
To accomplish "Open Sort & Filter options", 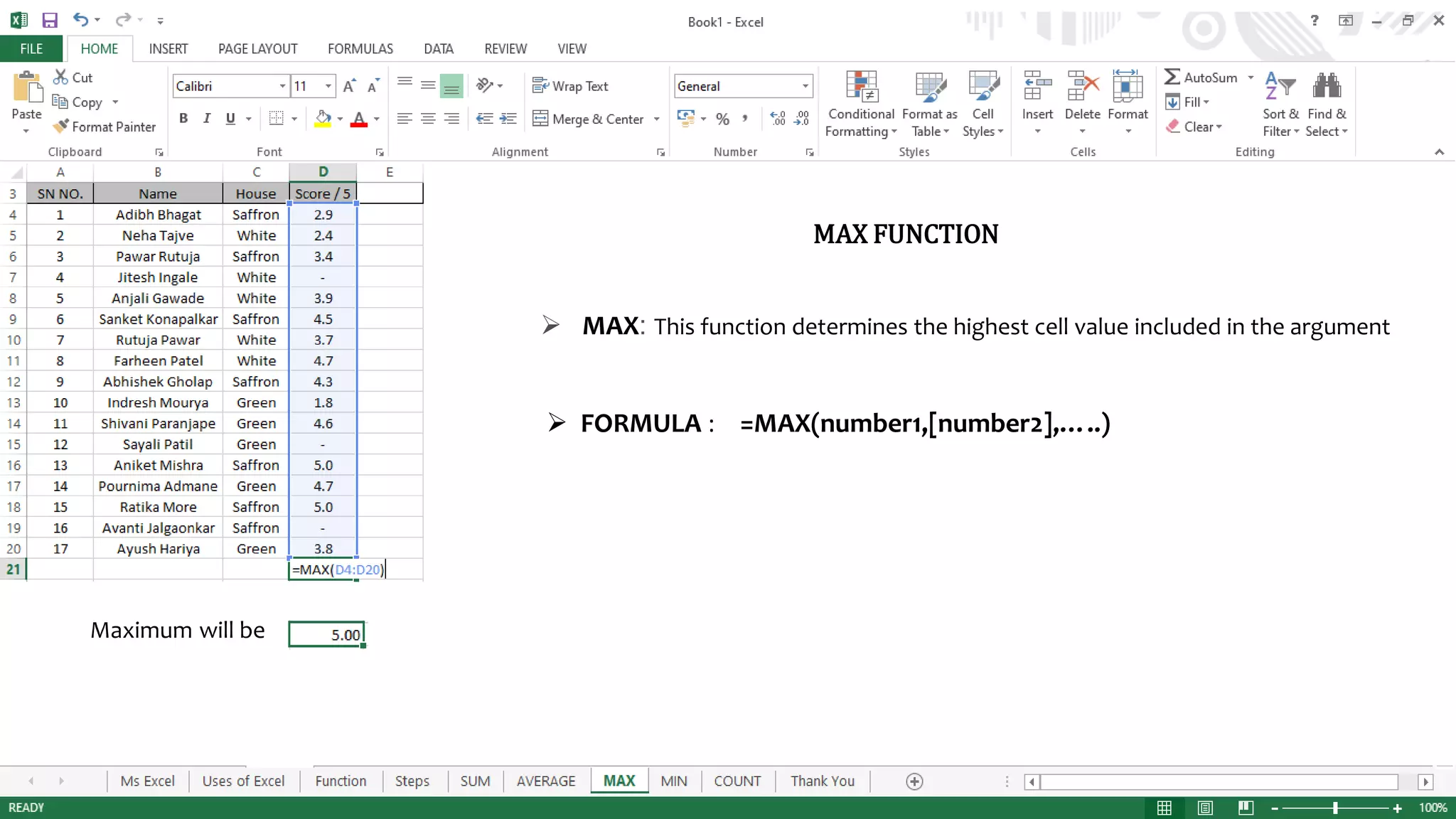I will coord(1280,104).
